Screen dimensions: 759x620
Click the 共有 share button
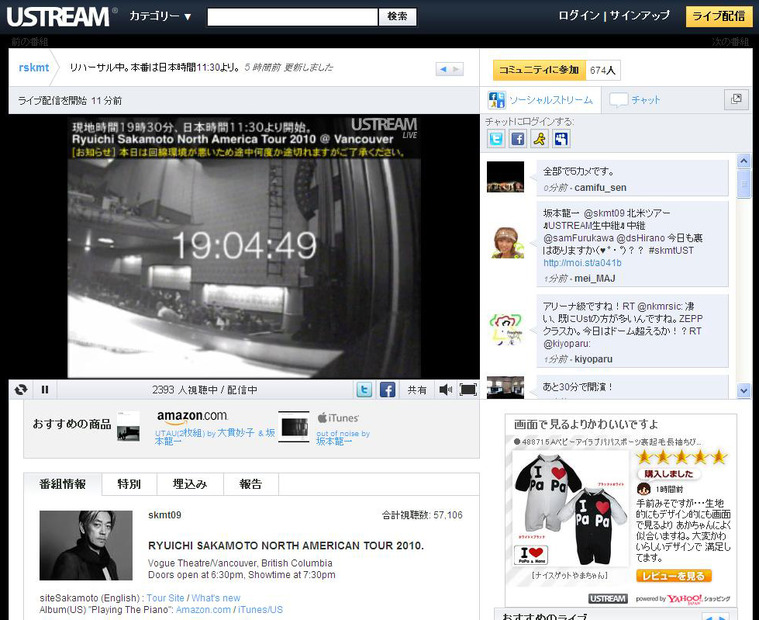(x=417, y=390)
